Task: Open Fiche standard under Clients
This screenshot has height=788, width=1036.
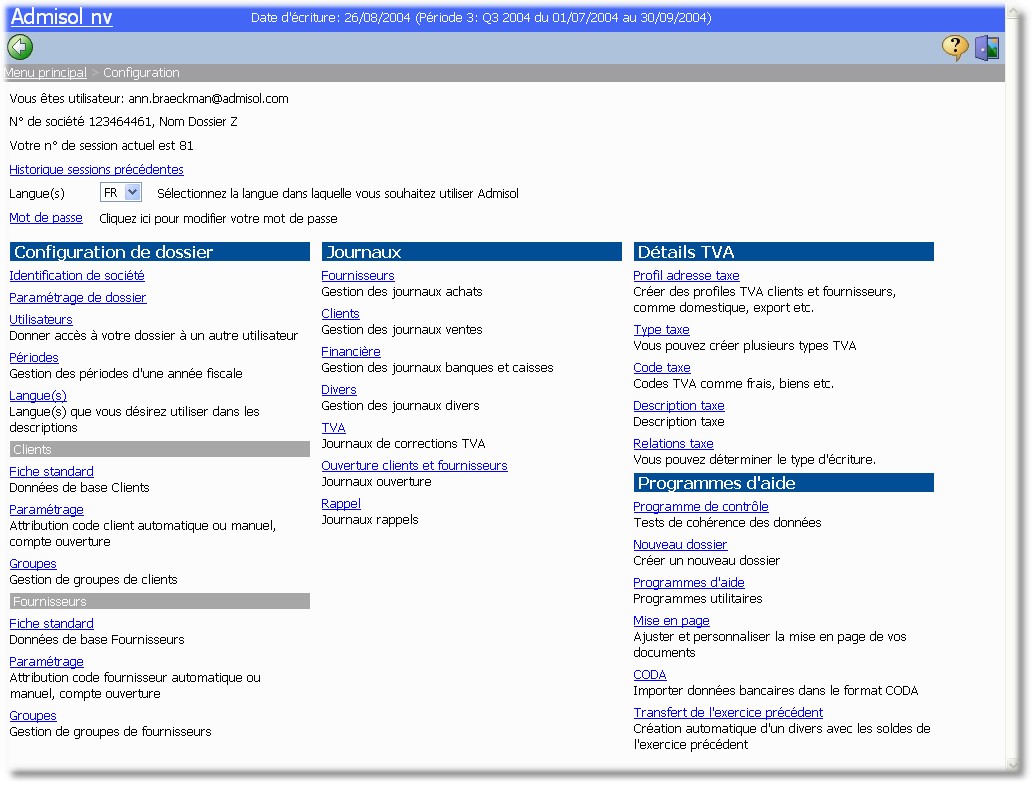Action: (x=52, y=472)
